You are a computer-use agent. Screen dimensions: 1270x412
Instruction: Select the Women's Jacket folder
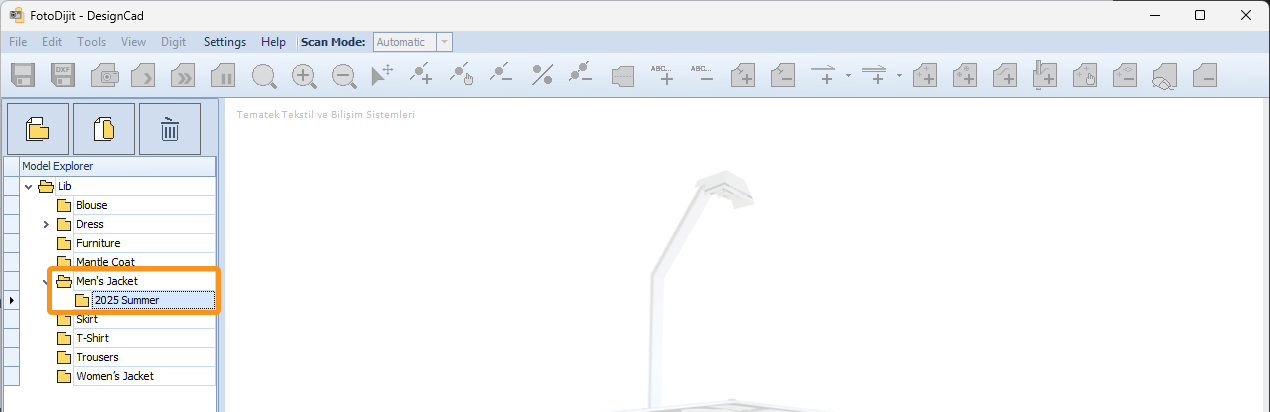(114, 376)
